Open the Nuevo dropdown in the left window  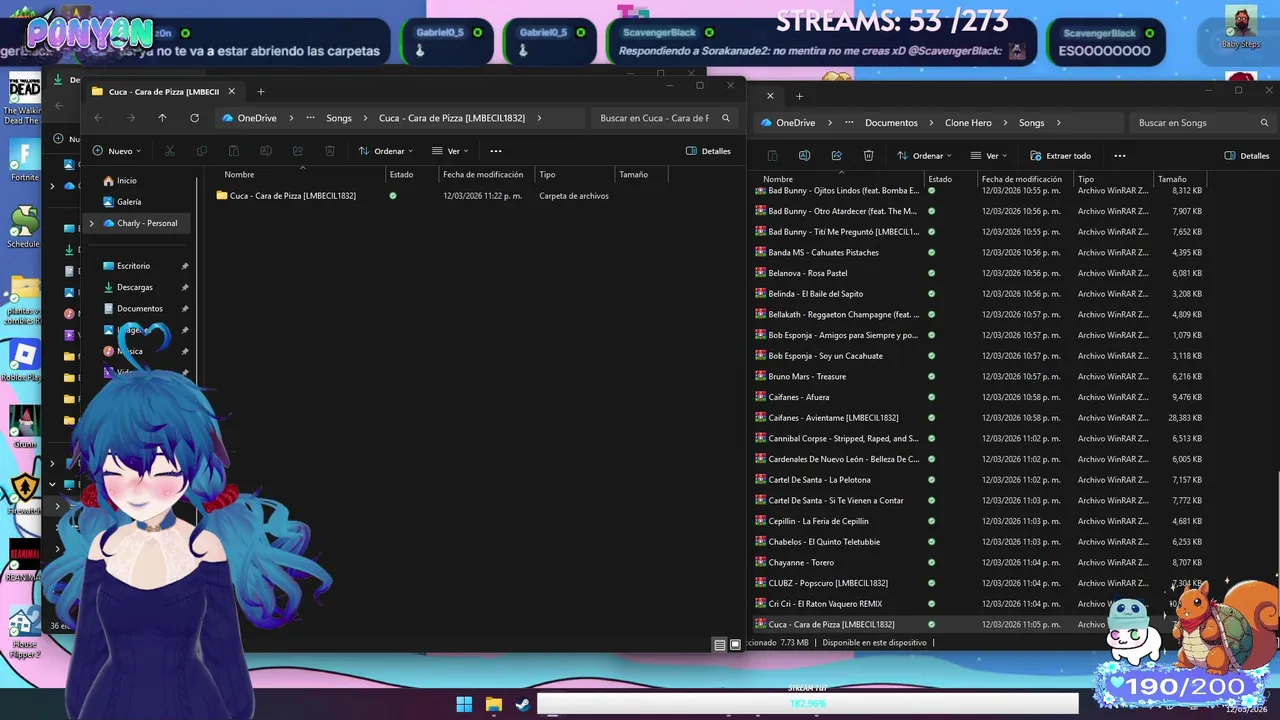tap(117, 151)
